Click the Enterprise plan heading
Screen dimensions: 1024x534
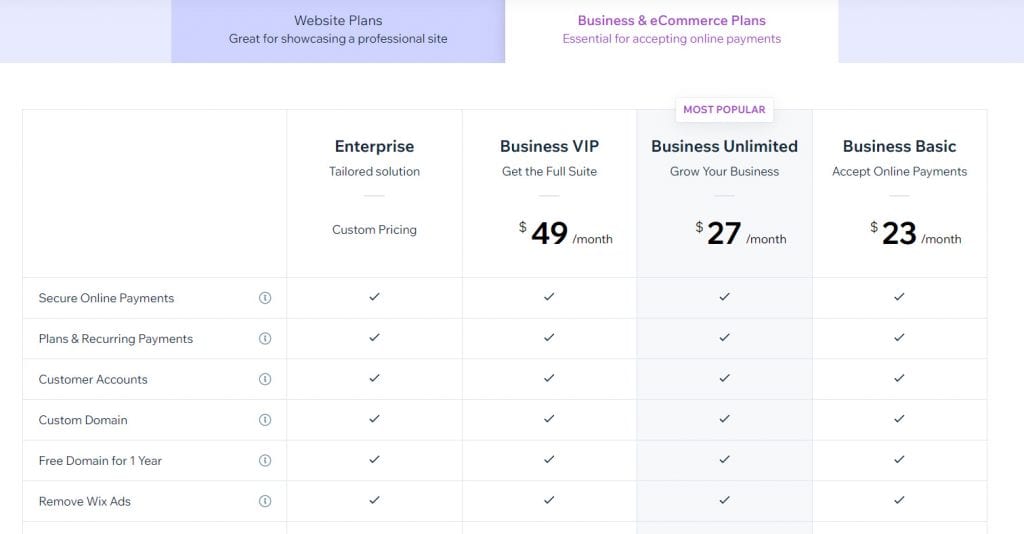(374, 146)
